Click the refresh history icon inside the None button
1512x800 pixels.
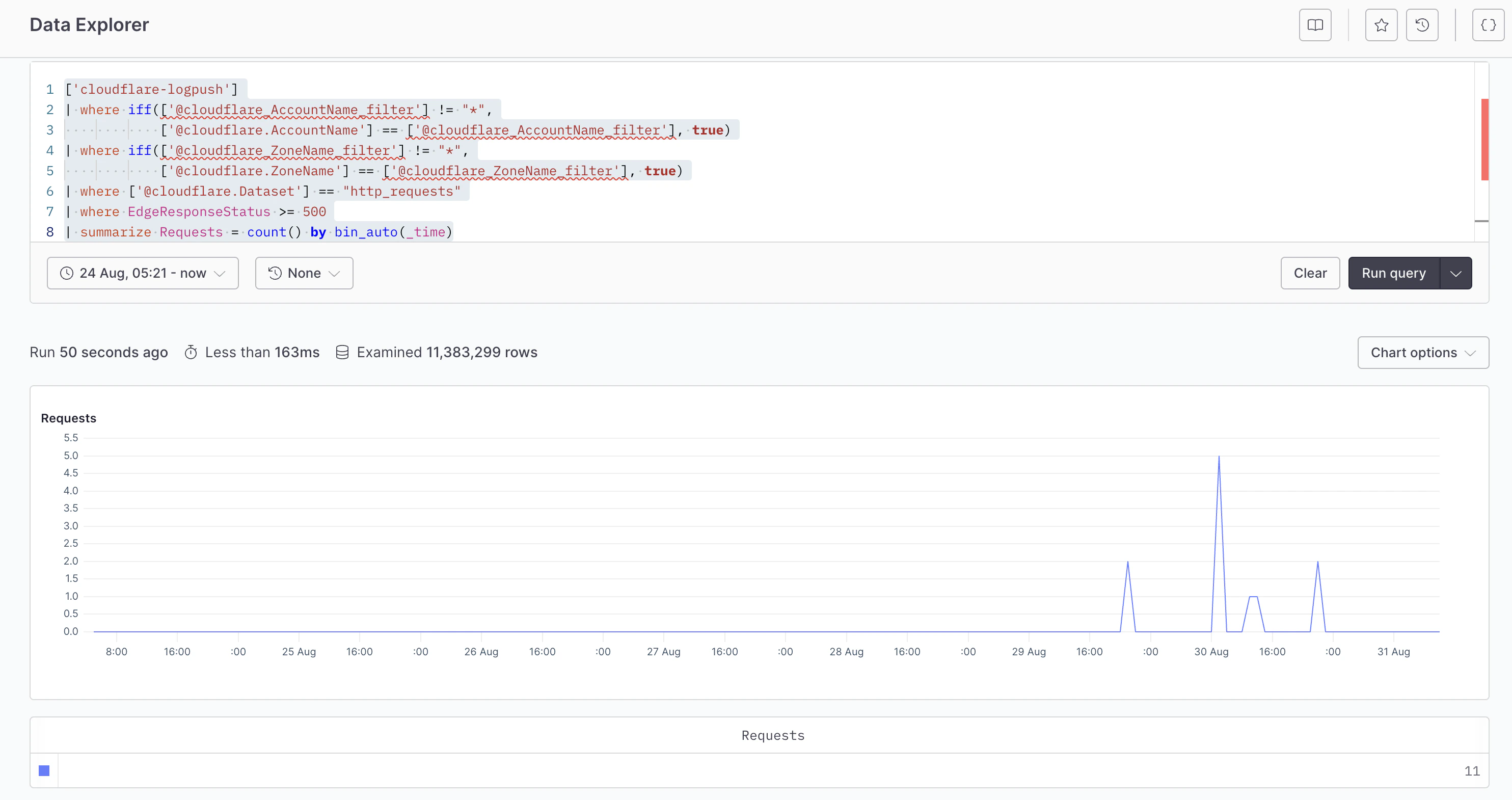pyautogui.click(x=274, y=273)
